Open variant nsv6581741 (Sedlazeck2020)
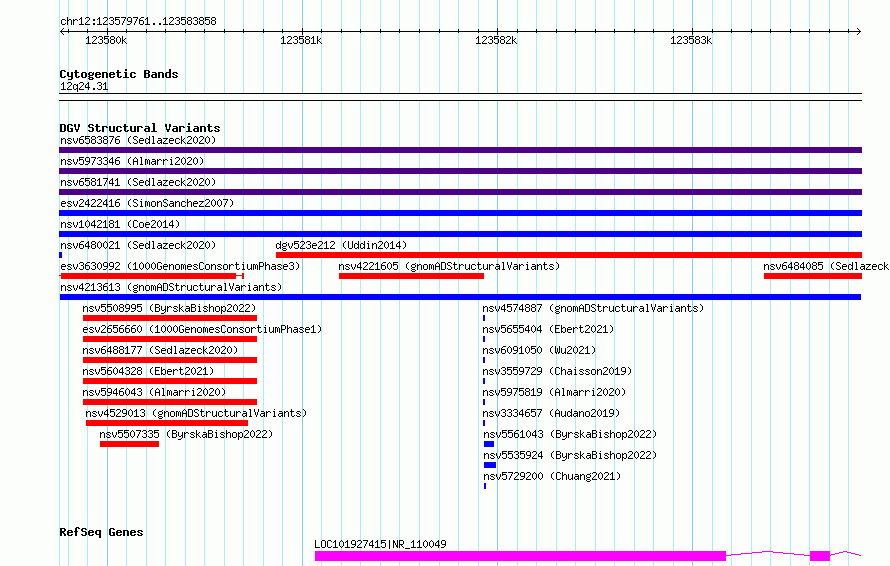 tap(138, 182)
